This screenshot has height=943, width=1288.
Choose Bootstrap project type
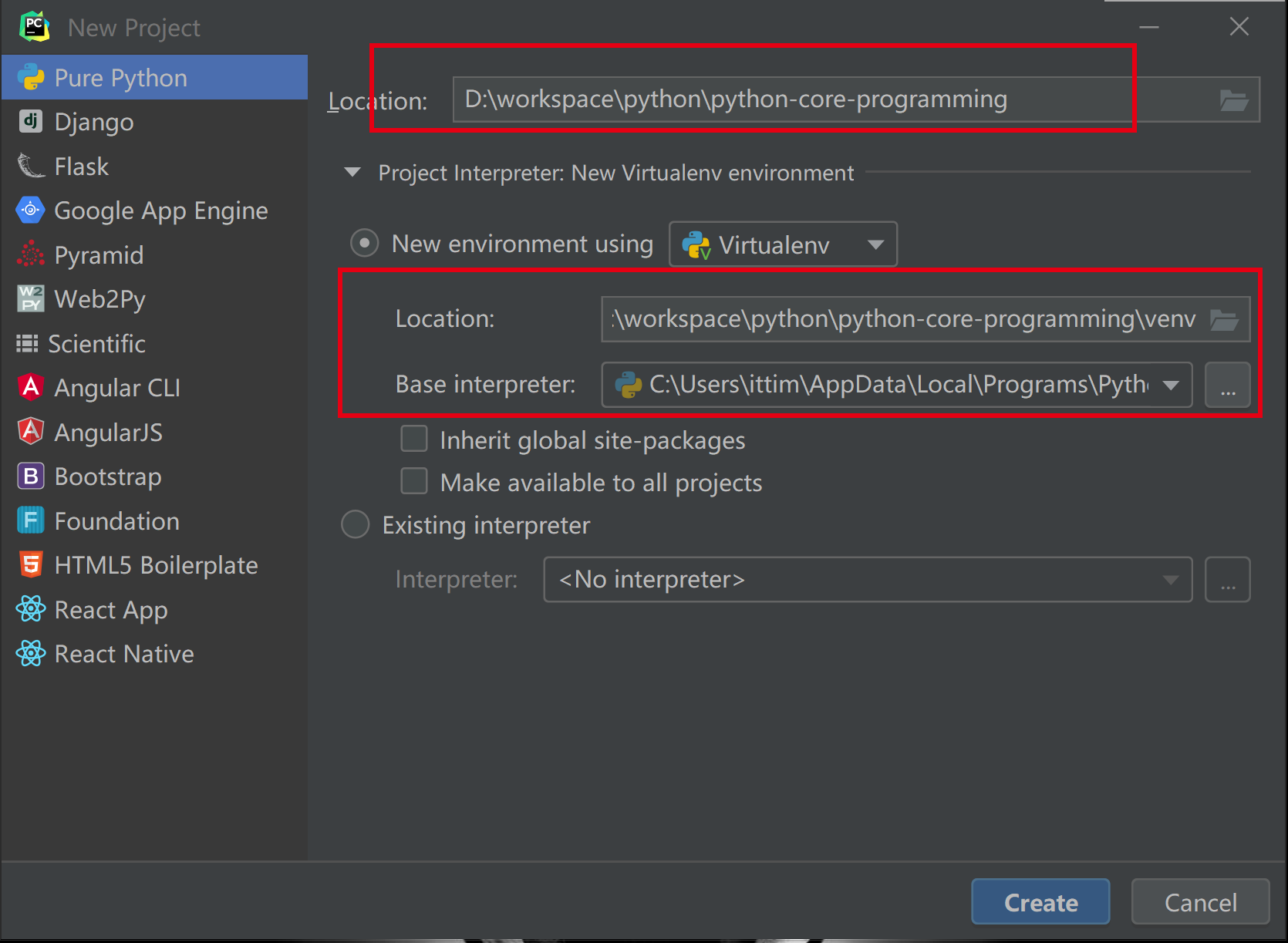(x=154, y=477)
